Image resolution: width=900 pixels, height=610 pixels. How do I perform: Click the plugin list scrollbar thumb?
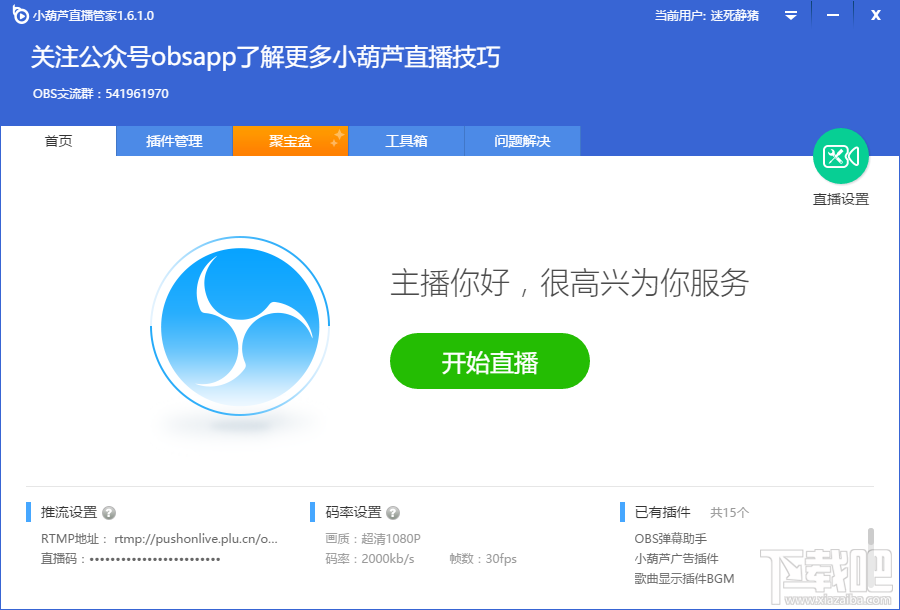coord(871,539)
